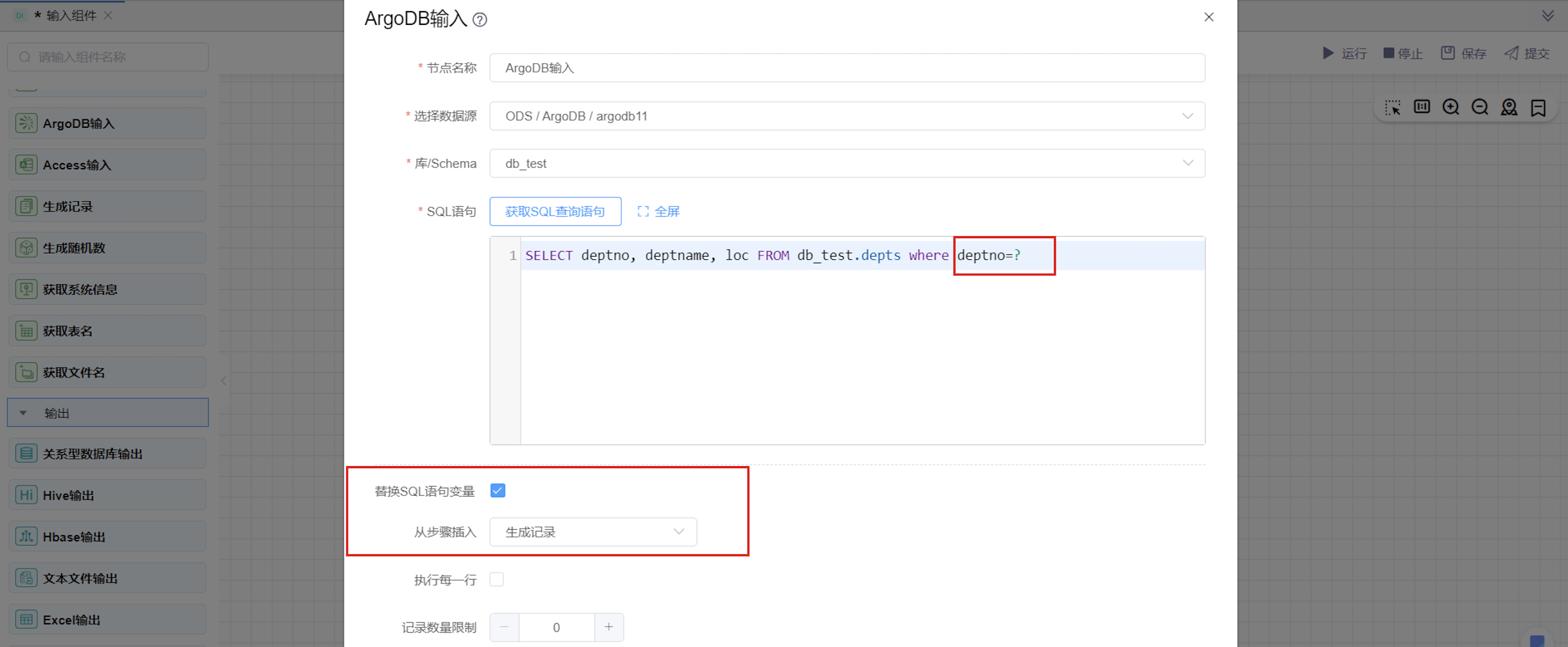Open the 选择数据源 dropdown
This screenshot has height=647, width=1568.
click(x=846, y=116)
